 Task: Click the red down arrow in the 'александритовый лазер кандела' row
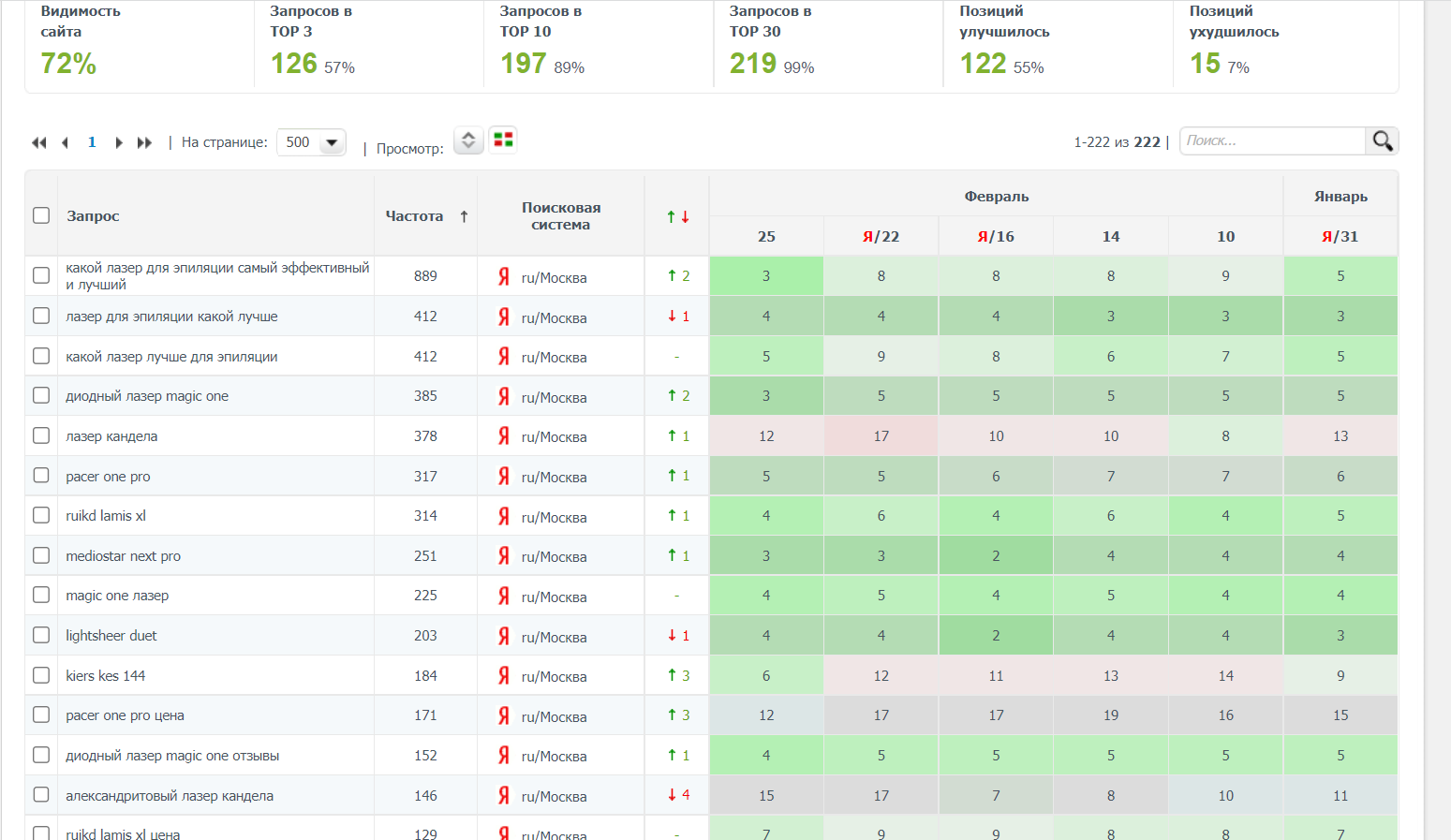point(672,795)
